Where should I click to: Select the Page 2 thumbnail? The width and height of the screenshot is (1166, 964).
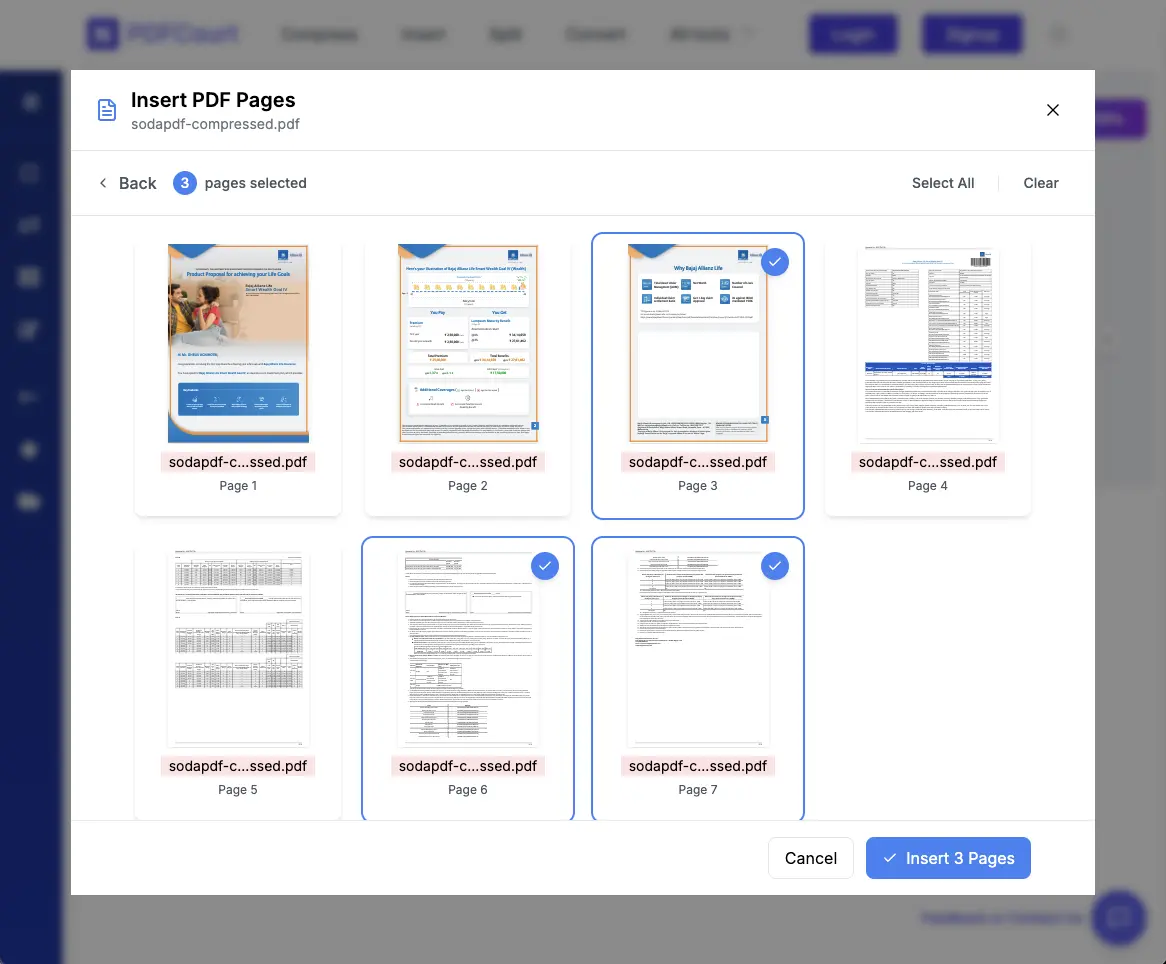pos(468,344)
